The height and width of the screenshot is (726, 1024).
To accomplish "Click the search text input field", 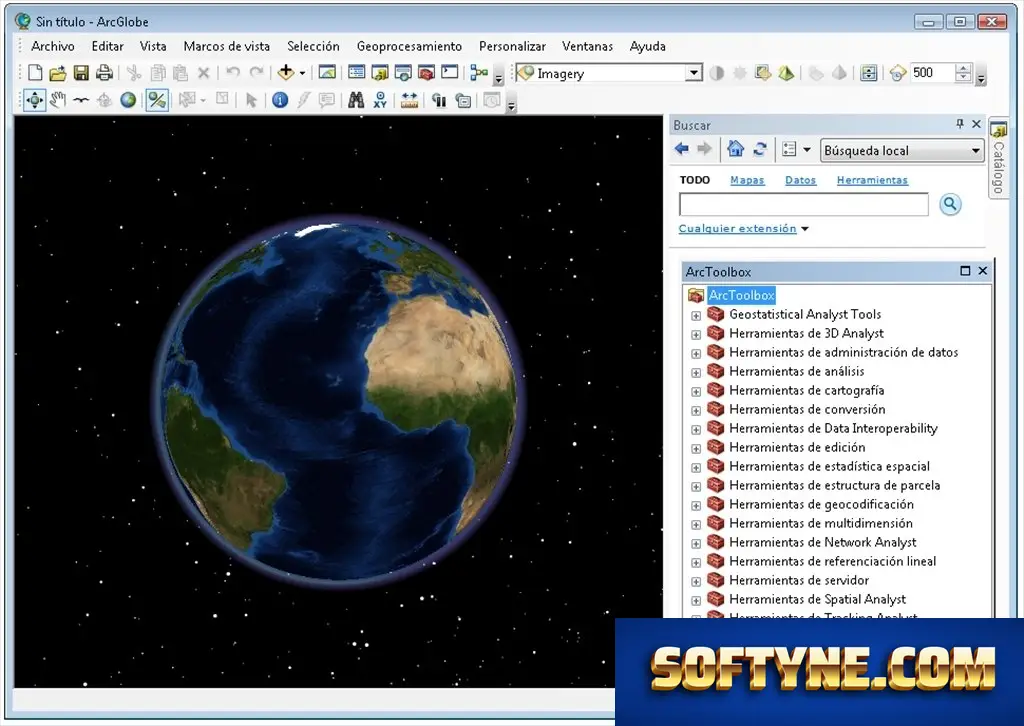I will pyautogui.click(x=804, y=204).
